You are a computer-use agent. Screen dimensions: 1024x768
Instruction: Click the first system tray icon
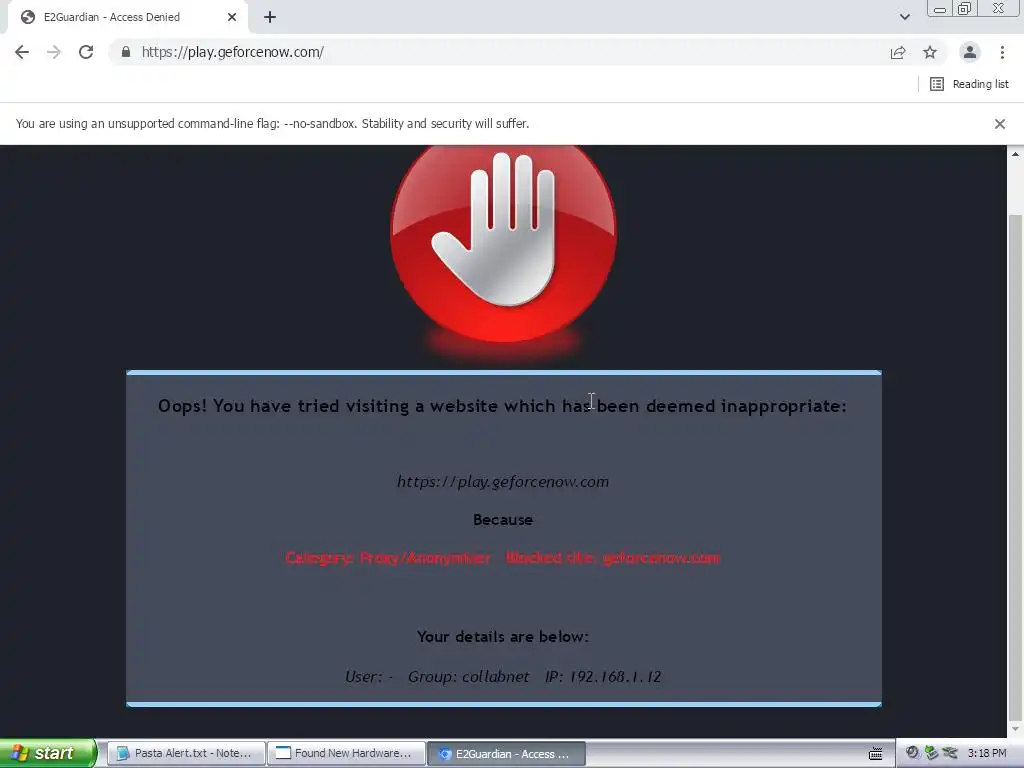(912, 753)
